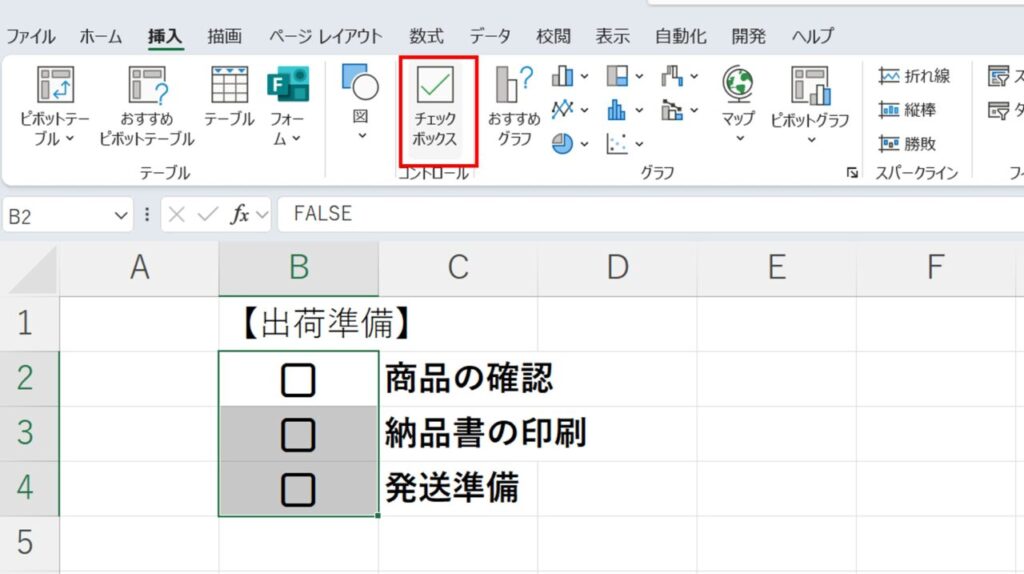Insert hierarchy treemap chart
The width and height of the screenshot is (1024, 574).
(x=617, y=76)
